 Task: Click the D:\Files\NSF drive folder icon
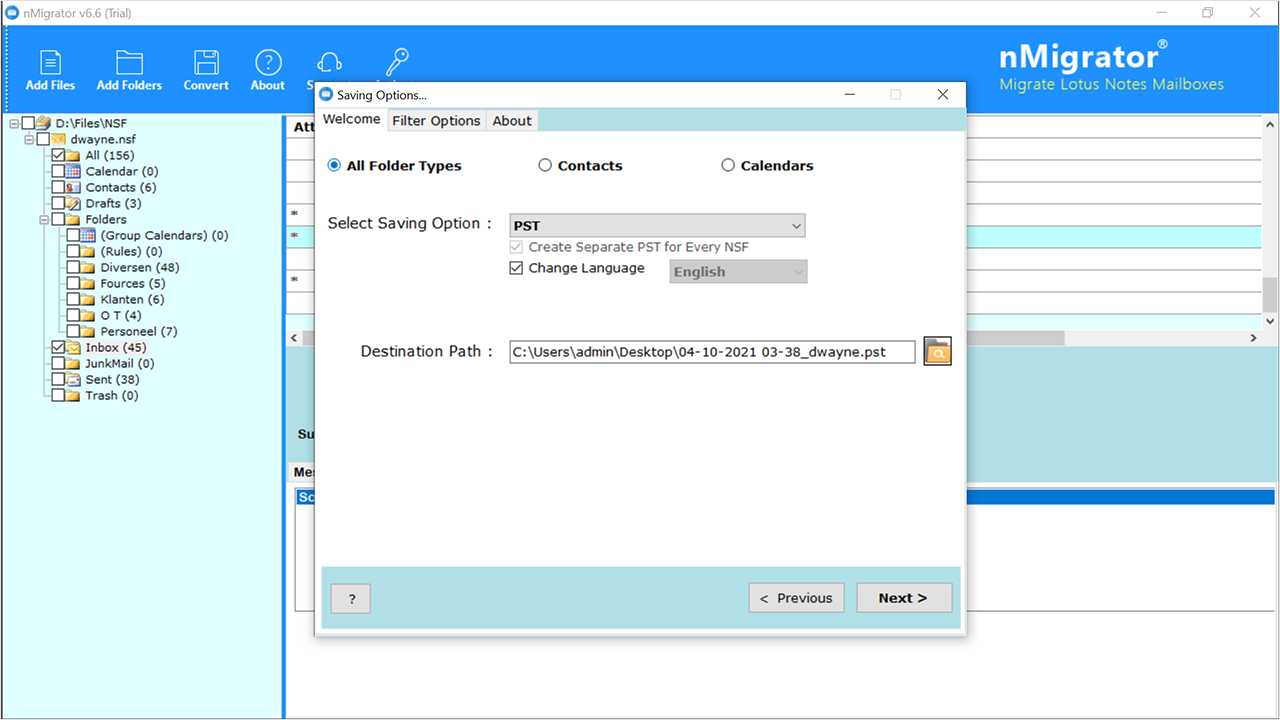click(43, 123)
